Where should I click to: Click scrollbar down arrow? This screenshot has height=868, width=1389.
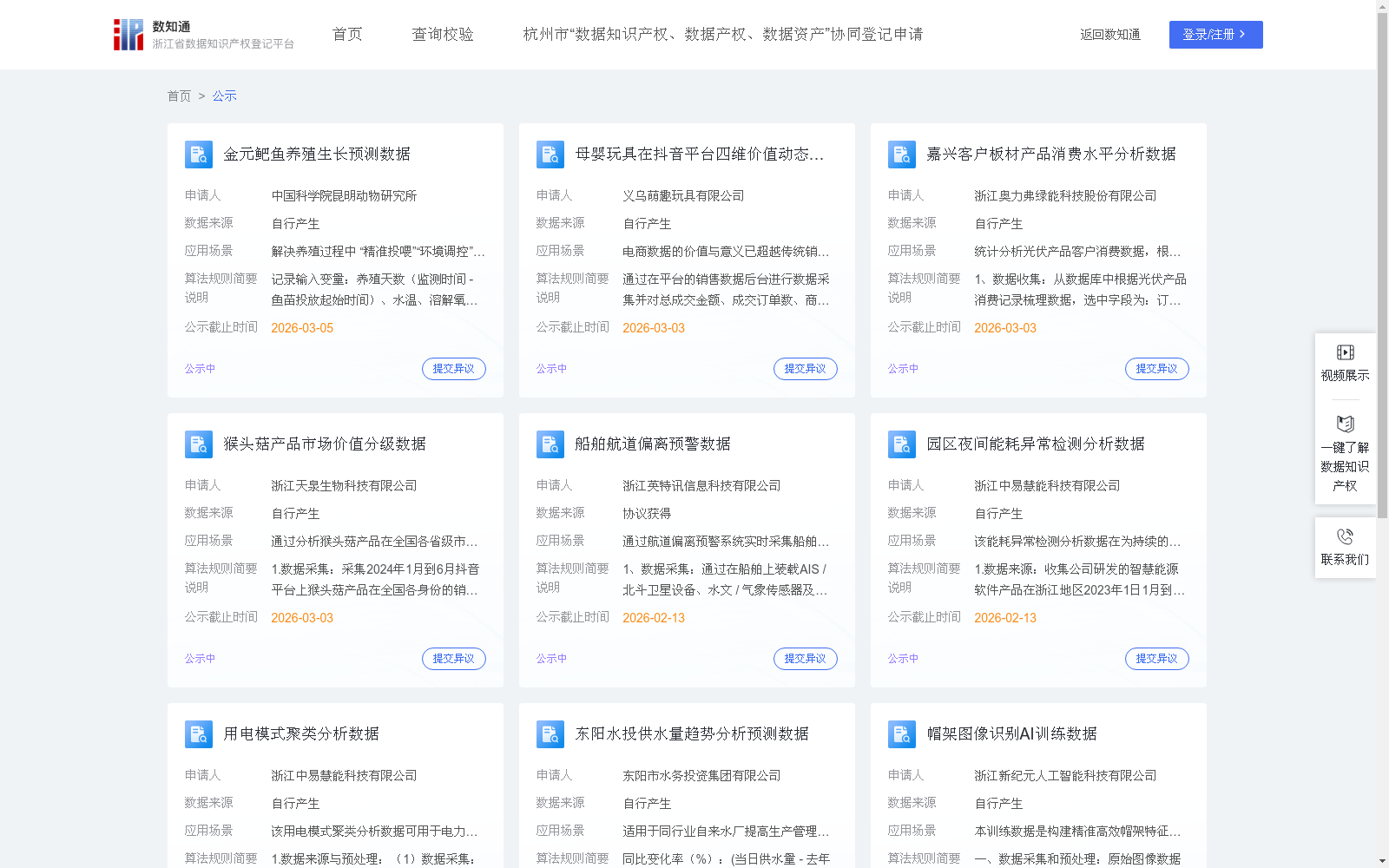point(1382,862)
